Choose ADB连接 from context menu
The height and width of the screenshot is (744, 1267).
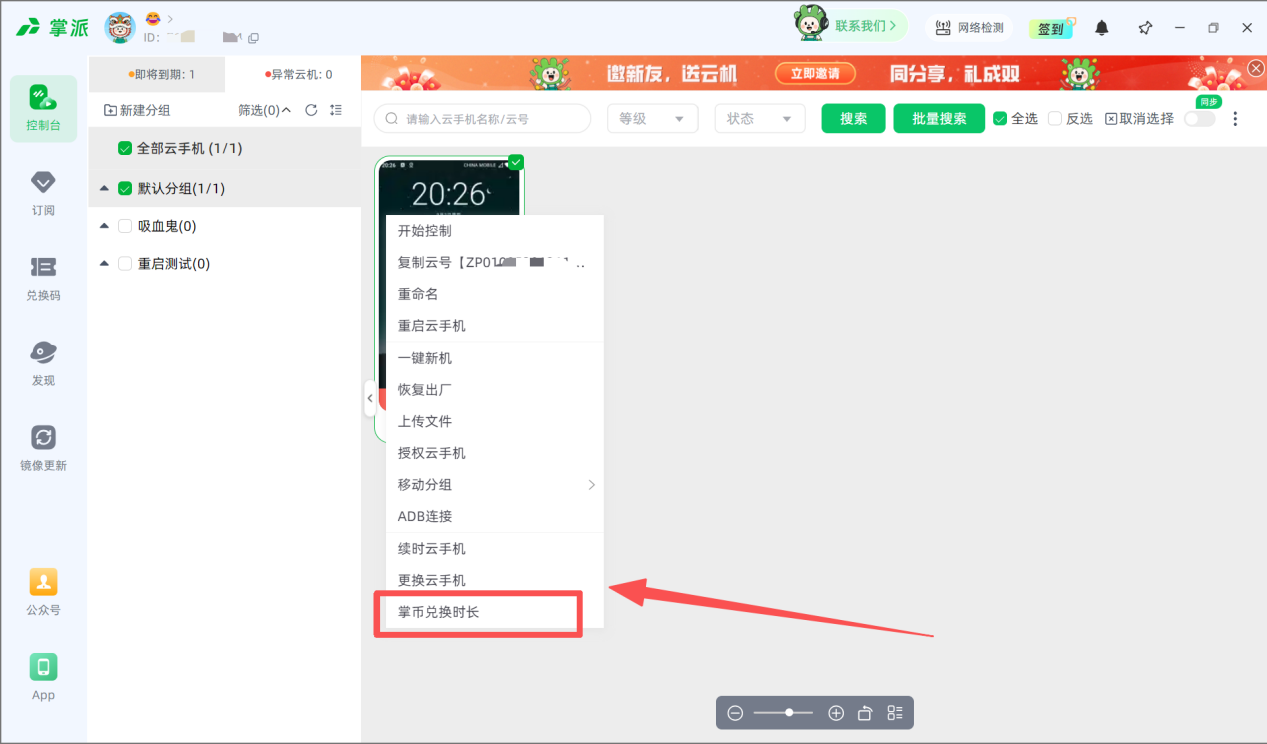(x=495, y=517)
